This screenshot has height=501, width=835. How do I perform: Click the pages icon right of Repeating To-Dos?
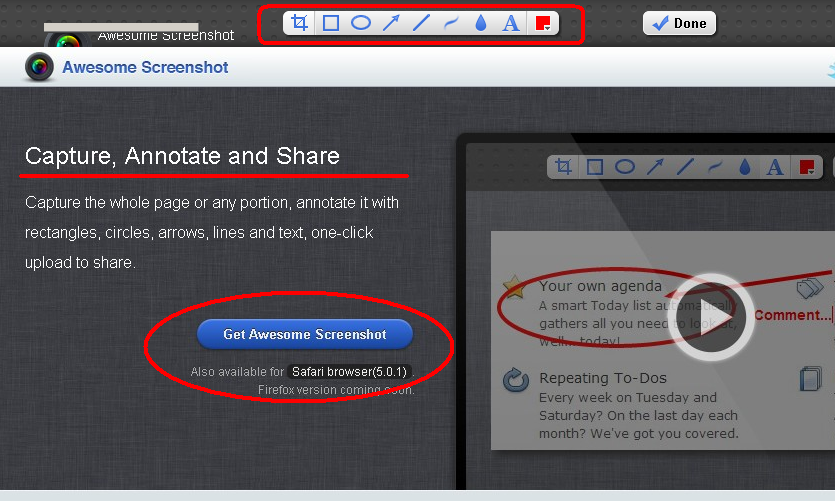pos(810,379)
